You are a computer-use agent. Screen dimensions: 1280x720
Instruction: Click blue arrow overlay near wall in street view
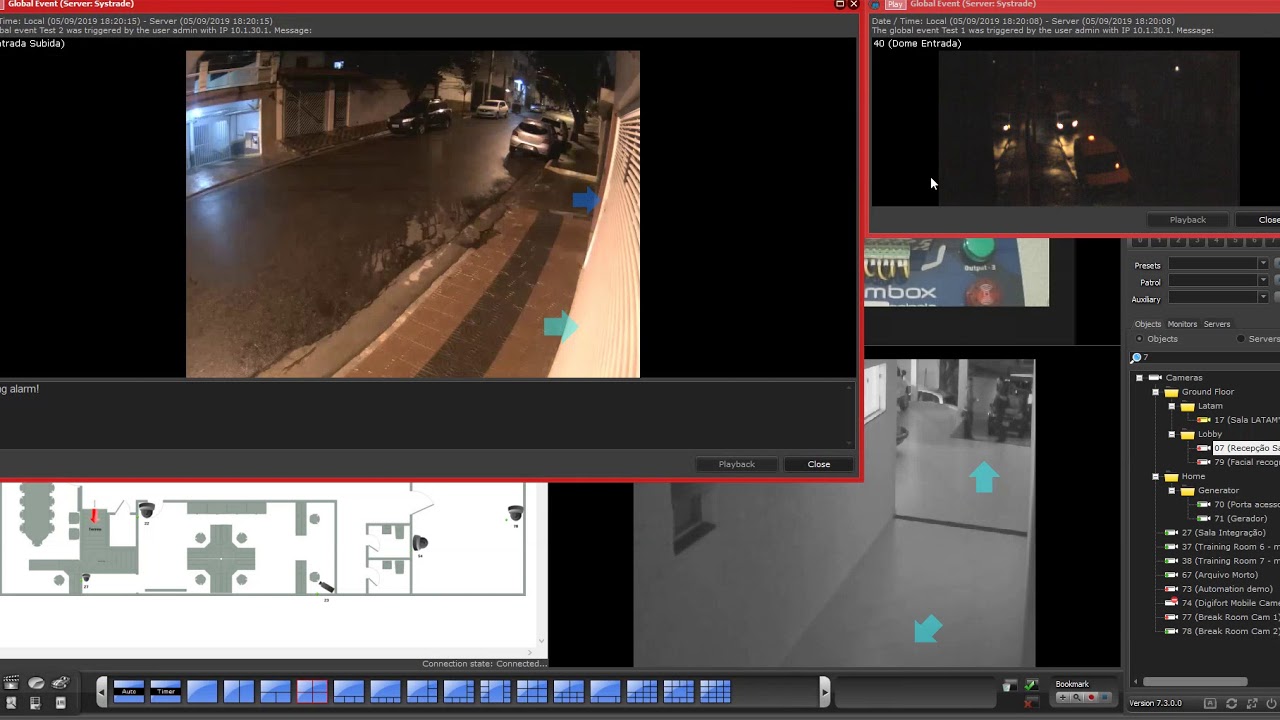585,200
